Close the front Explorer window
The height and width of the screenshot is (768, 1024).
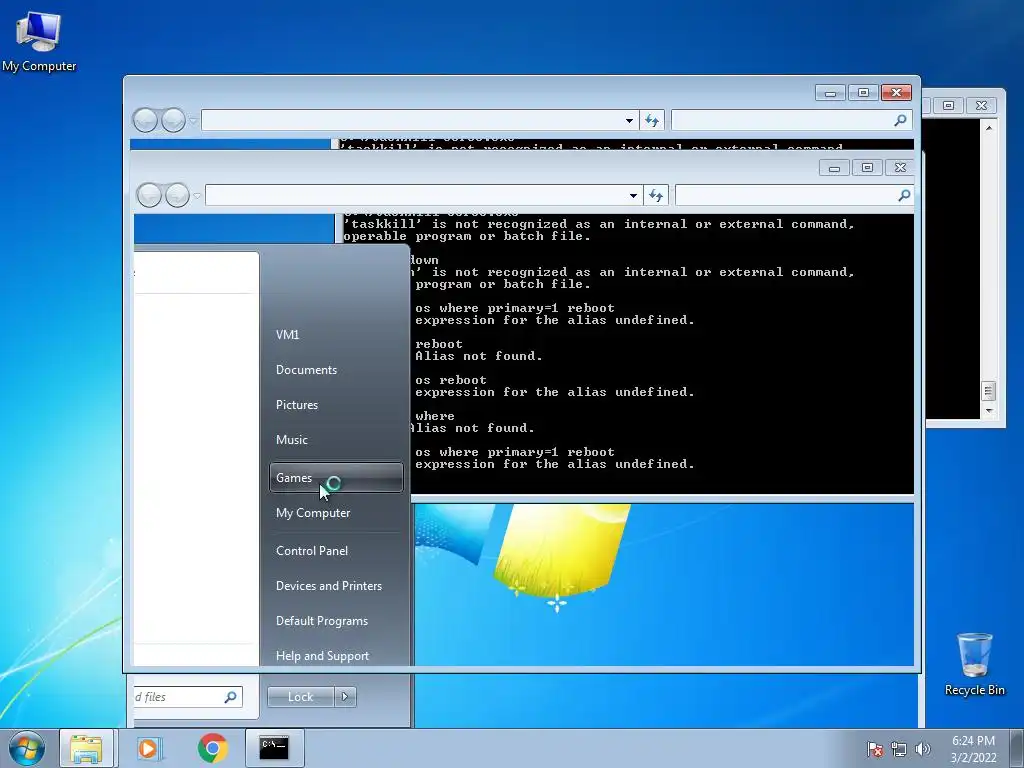[x=900, y=168]
